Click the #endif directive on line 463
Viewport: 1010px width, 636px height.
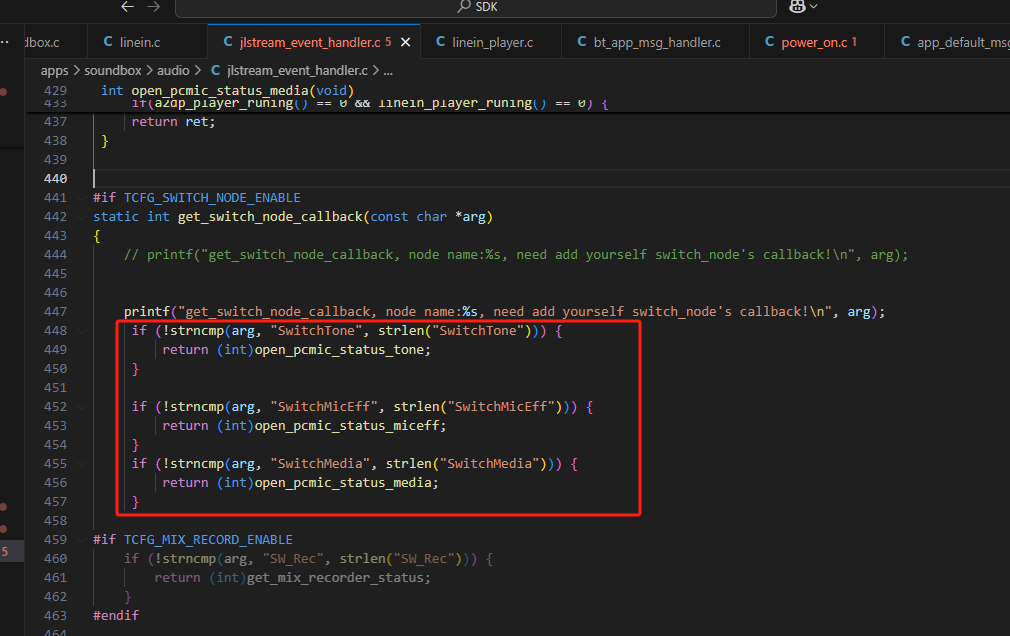coord(116,616)
